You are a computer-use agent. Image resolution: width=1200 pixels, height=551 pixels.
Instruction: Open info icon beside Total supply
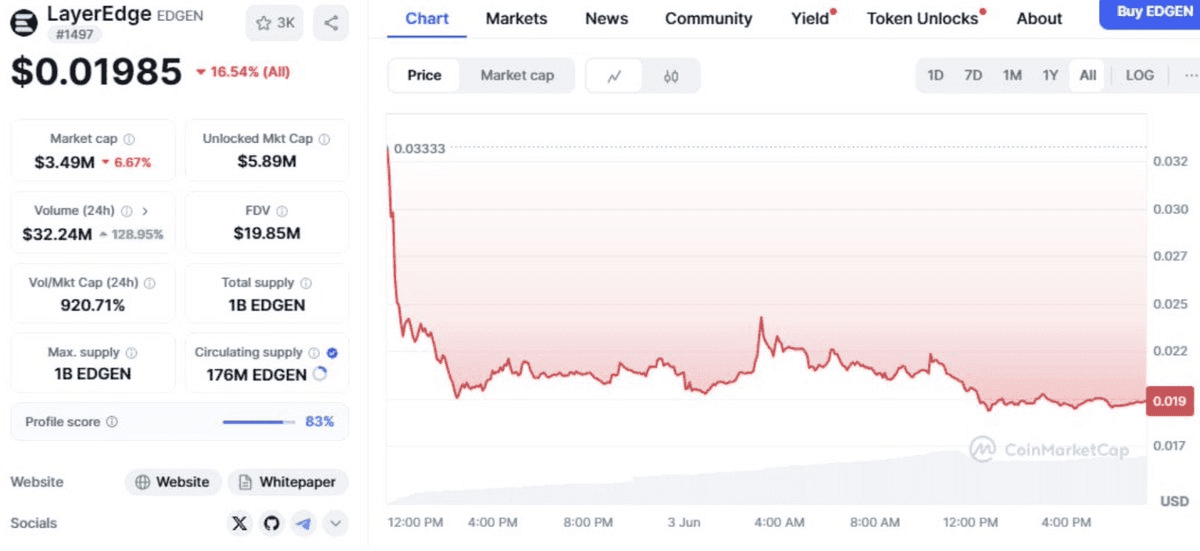[x=306, y=283]
